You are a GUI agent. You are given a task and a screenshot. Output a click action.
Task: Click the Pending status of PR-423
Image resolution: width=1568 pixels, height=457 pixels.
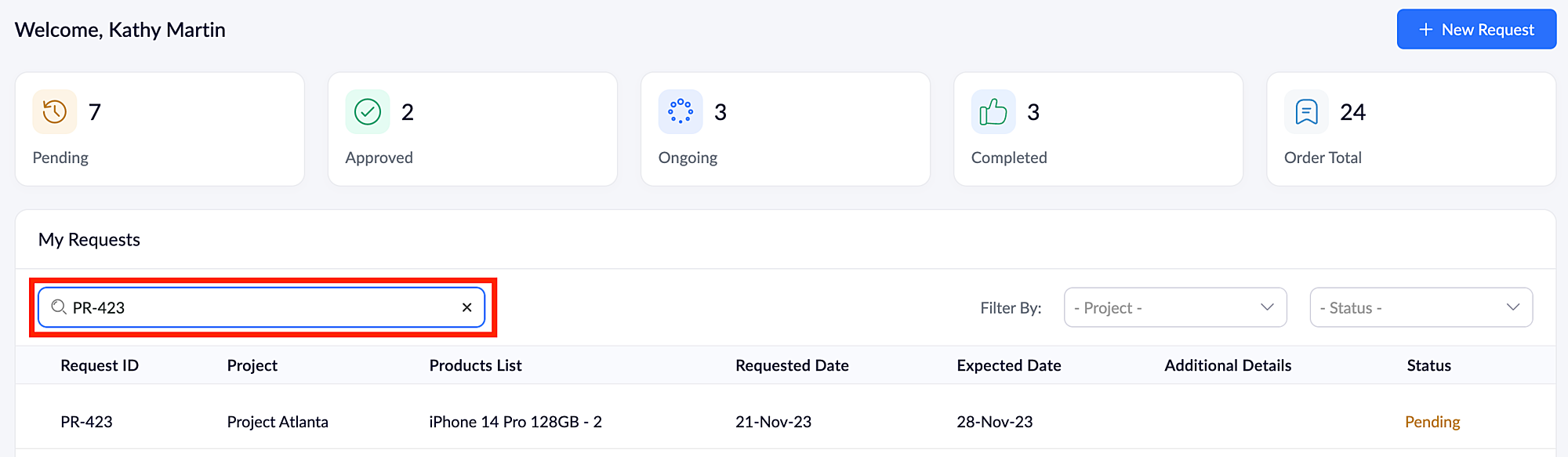(1432, 422)
